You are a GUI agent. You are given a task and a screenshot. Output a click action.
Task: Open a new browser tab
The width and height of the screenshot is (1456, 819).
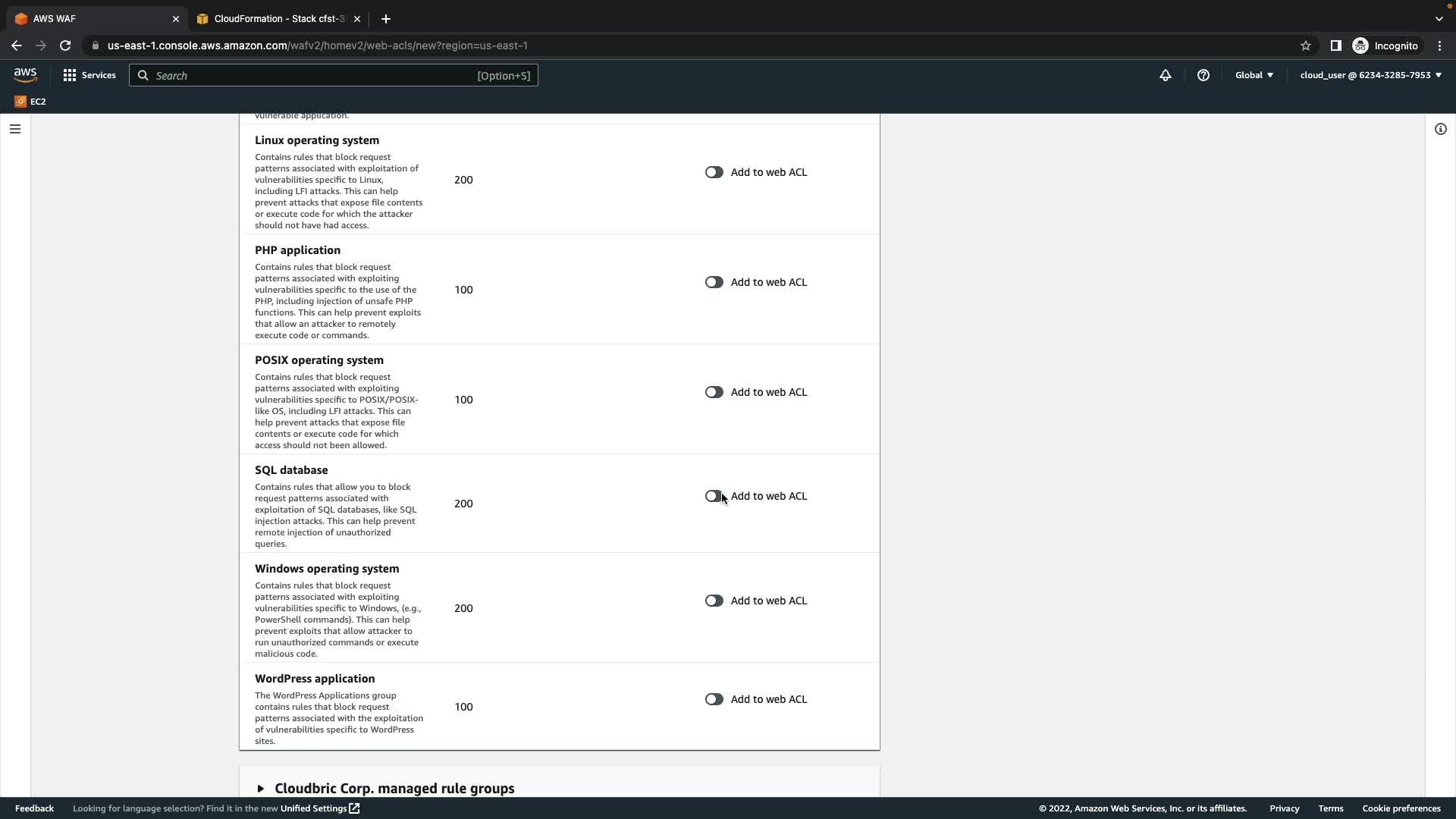(385, 19)
